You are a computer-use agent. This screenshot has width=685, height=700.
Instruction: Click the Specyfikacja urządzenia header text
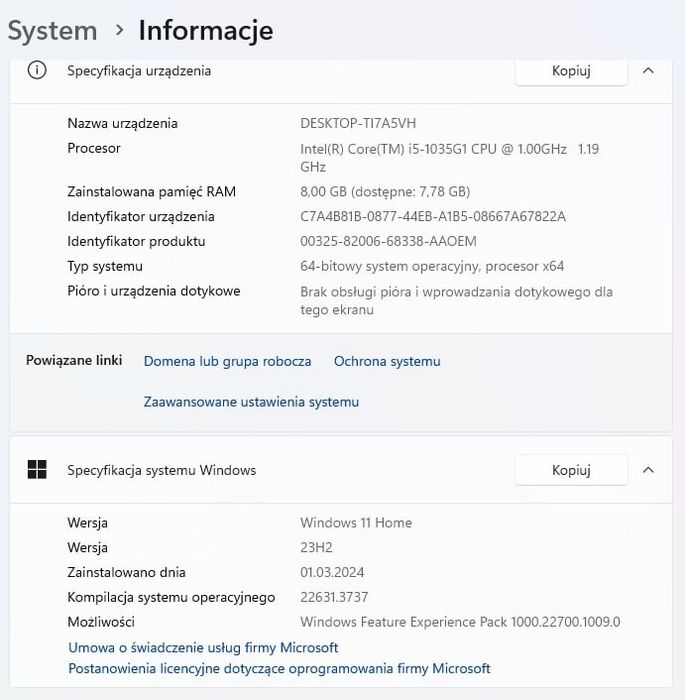139,71
